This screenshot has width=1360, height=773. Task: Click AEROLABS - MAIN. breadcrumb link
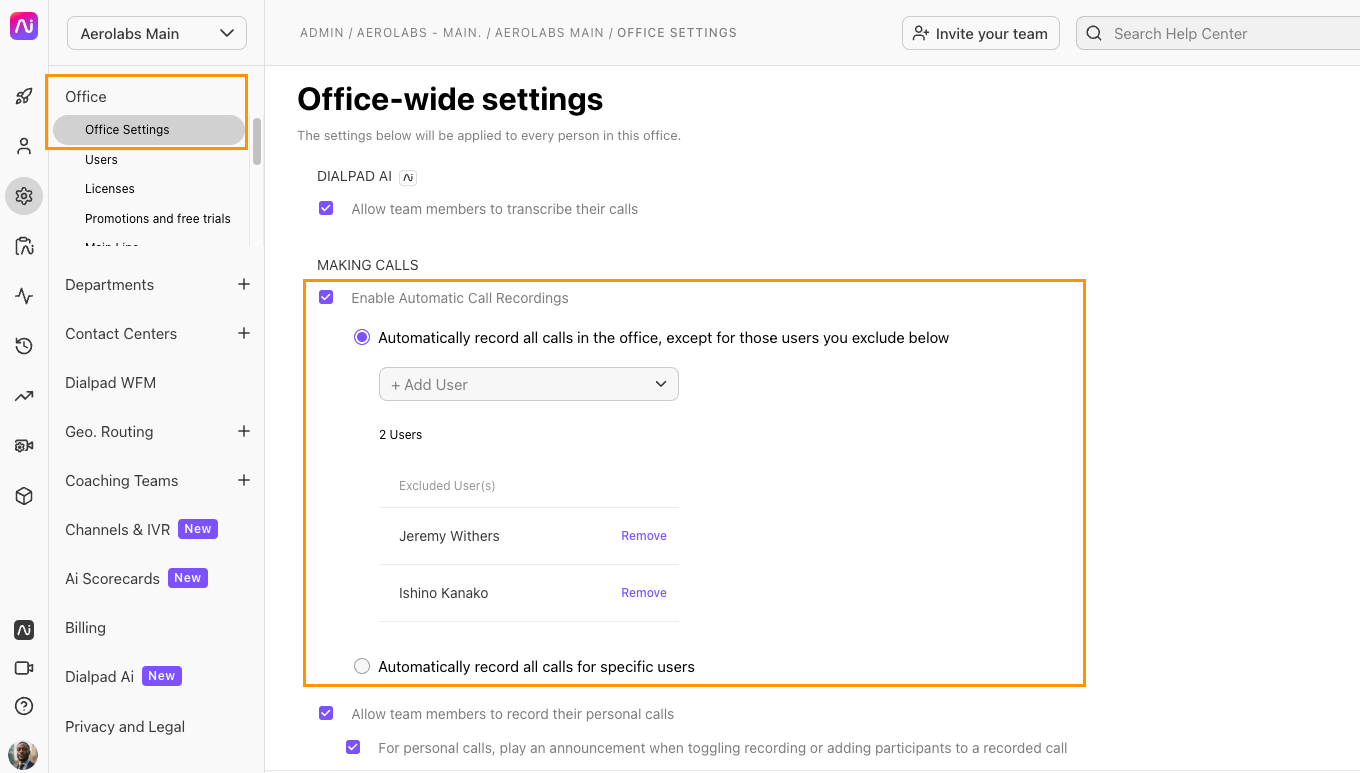420,33
